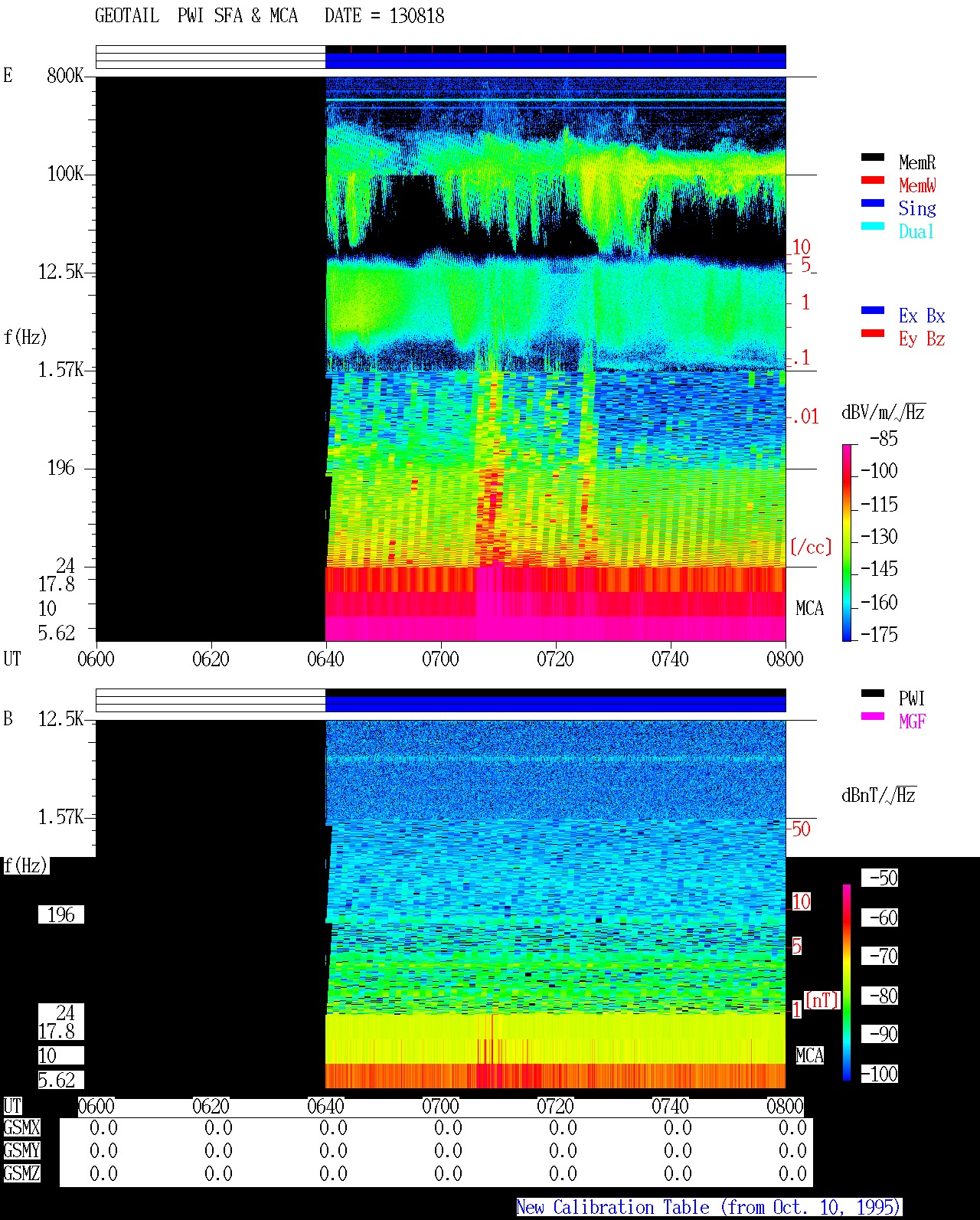Click the blue Ex Bx legend swatch
Image resolution: width=980 pixels, height=1220 pixels.
(x=873, y=310)
